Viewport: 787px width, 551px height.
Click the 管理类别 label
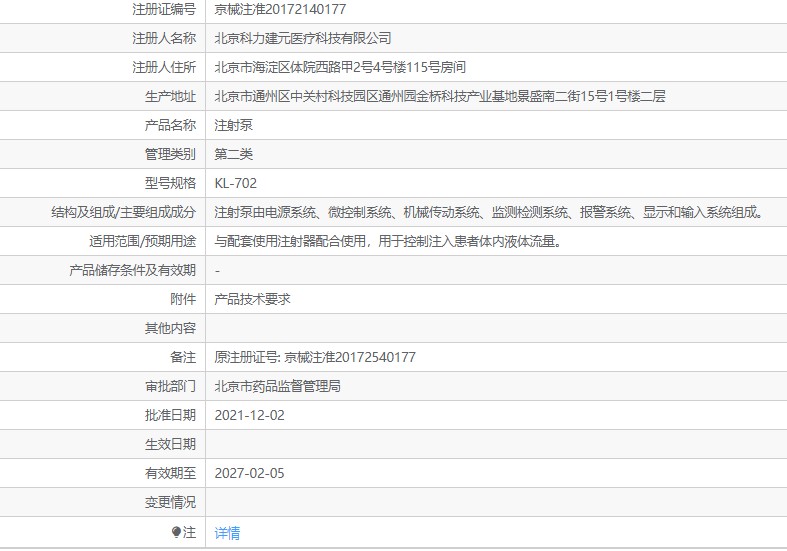(x=171, y=154)
